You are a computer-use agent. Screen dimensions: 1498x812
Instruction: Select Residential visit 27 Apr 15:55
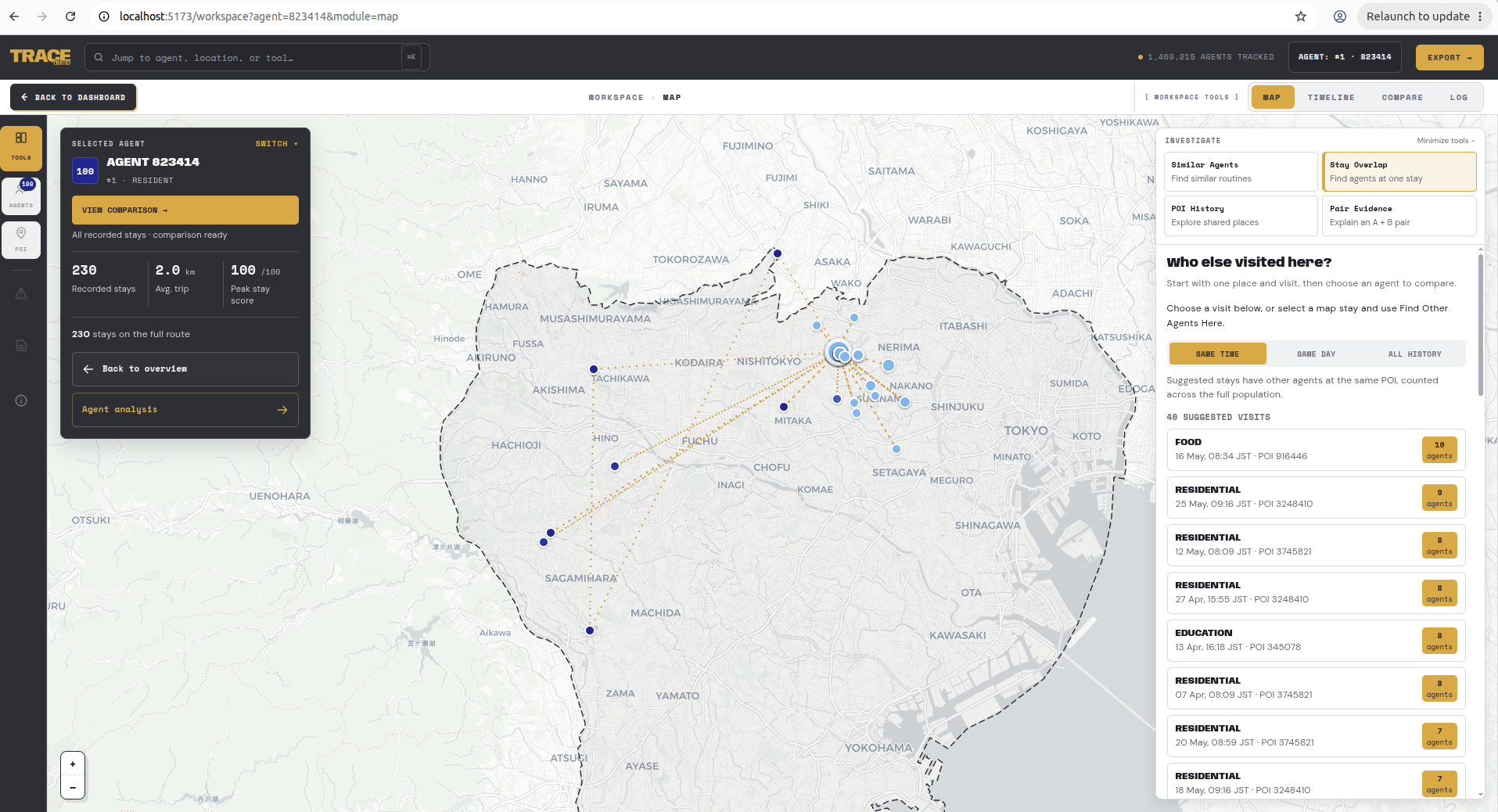[x=1316, y=593]
